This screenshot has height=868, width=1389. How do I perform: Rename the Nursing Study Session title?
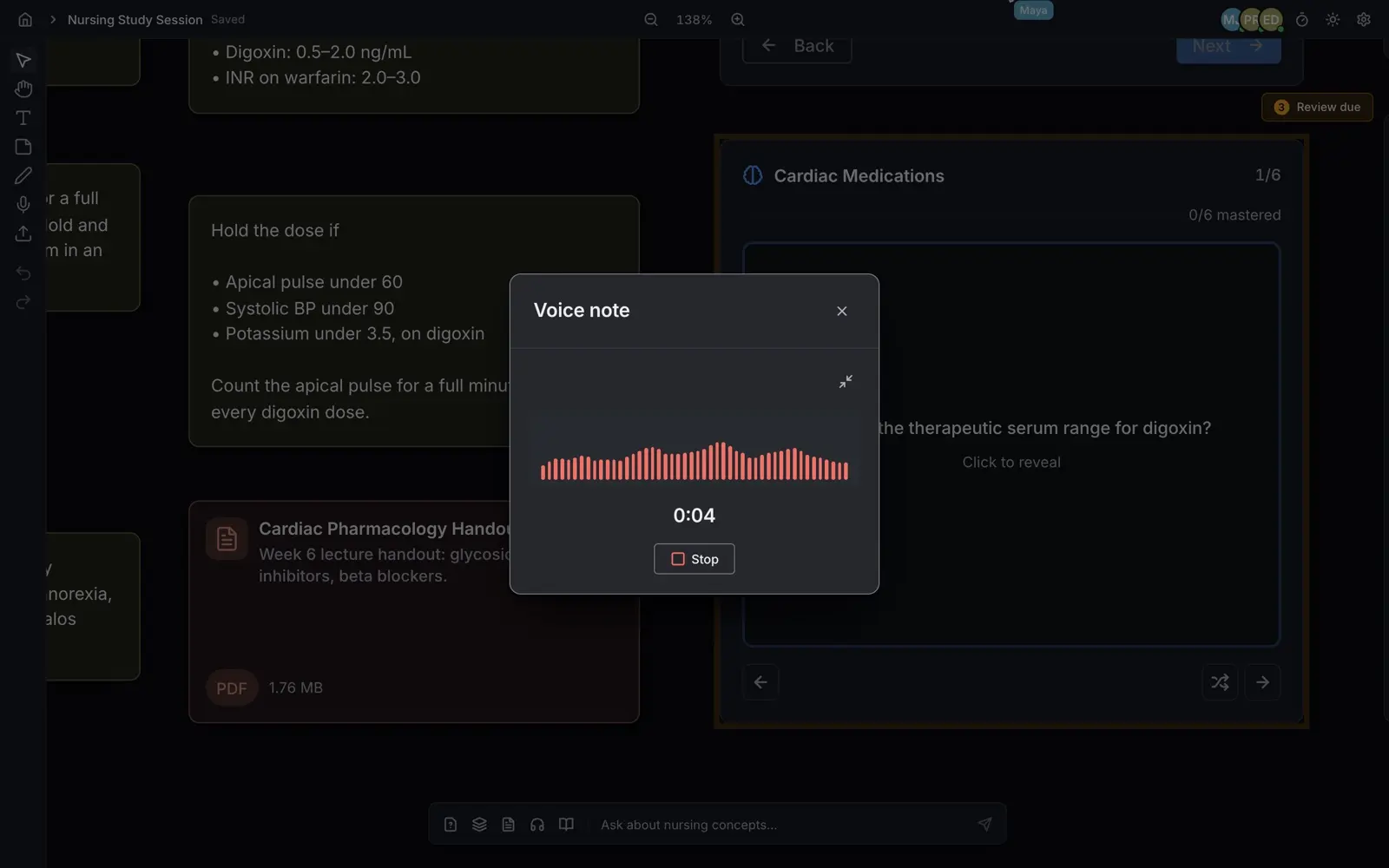135,19
